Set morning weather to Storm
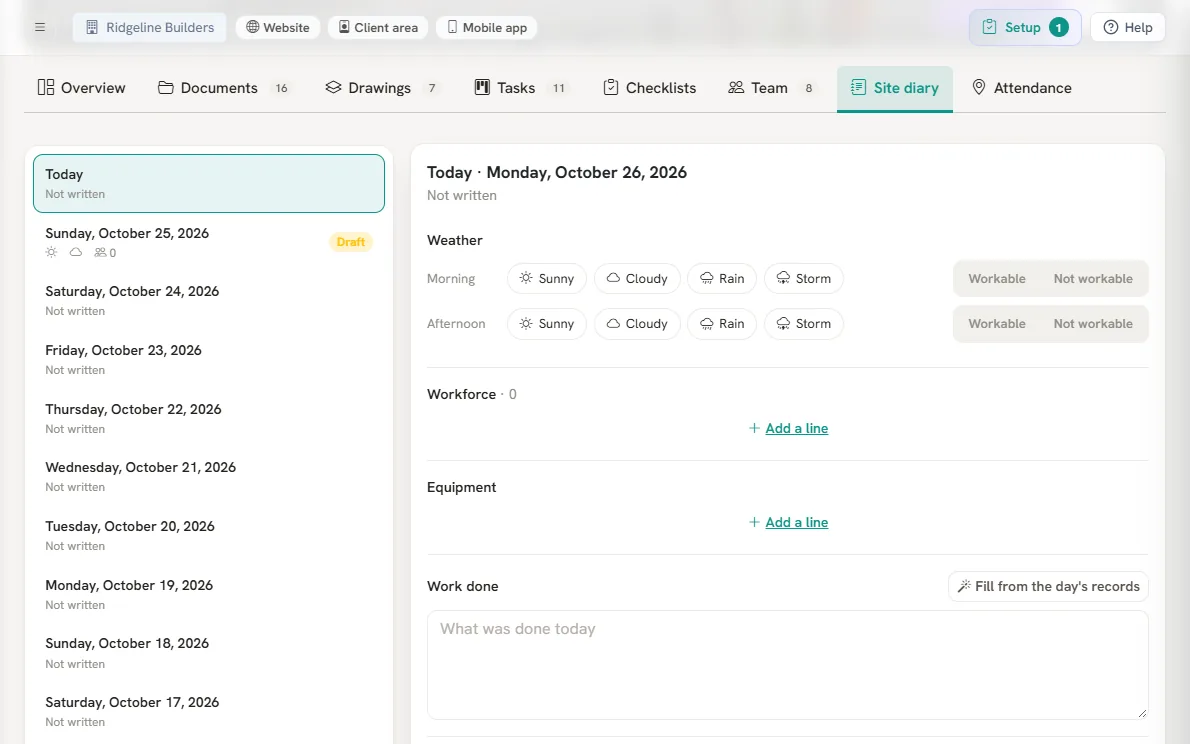This screenshot has height=744, width=1190. [x=804, y=279]
